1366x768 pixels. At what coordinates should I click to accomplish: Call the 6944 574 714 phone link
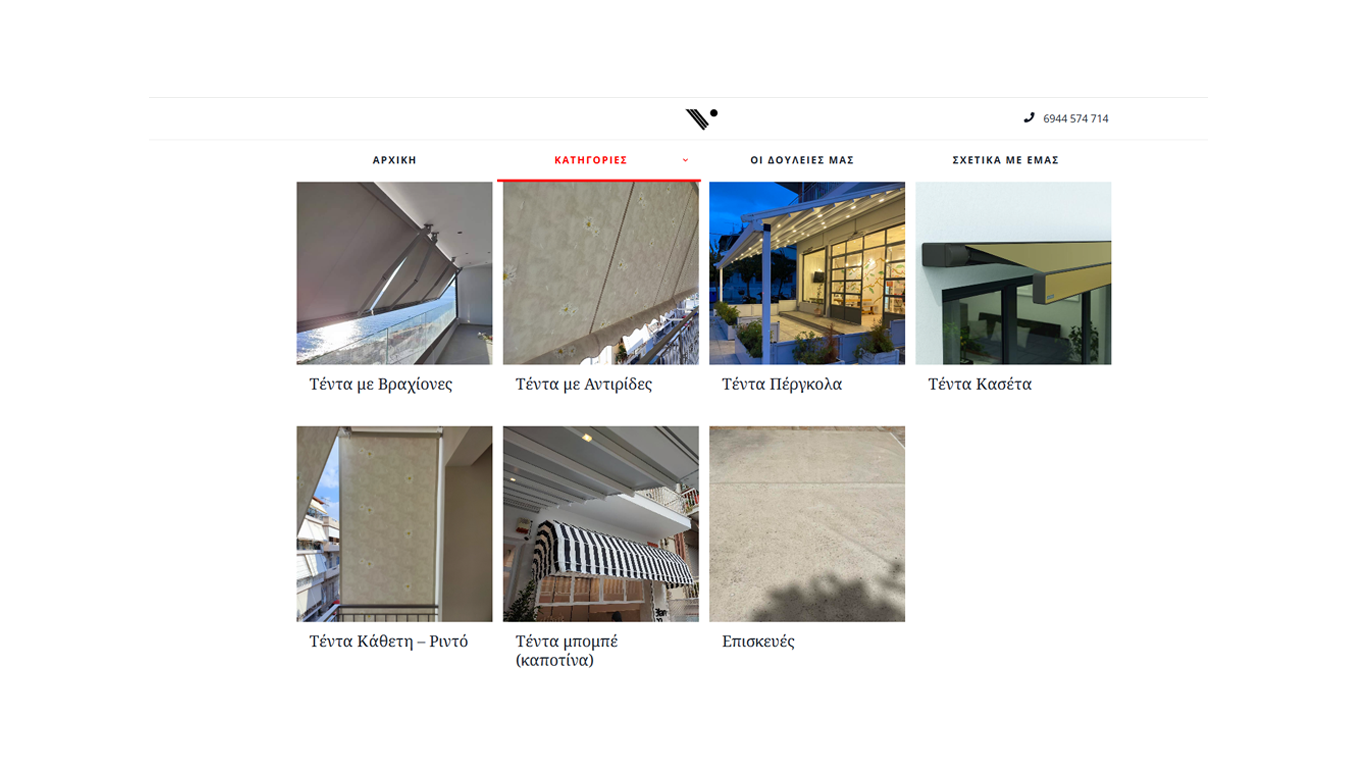(x=1076, y=118)
